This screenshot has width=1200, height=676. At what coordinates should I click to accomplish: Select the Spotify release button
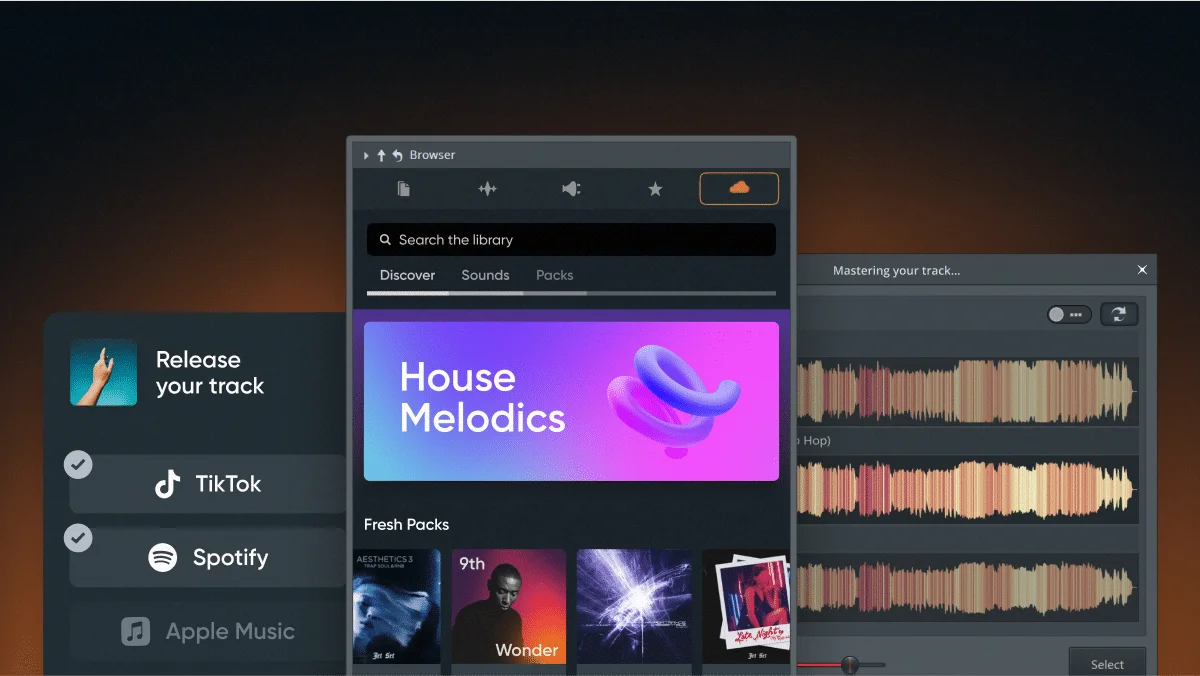208,558
